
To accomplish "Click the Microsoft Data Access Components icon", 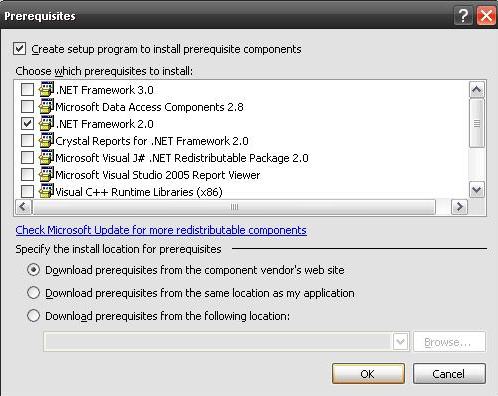I will point(46,106).
